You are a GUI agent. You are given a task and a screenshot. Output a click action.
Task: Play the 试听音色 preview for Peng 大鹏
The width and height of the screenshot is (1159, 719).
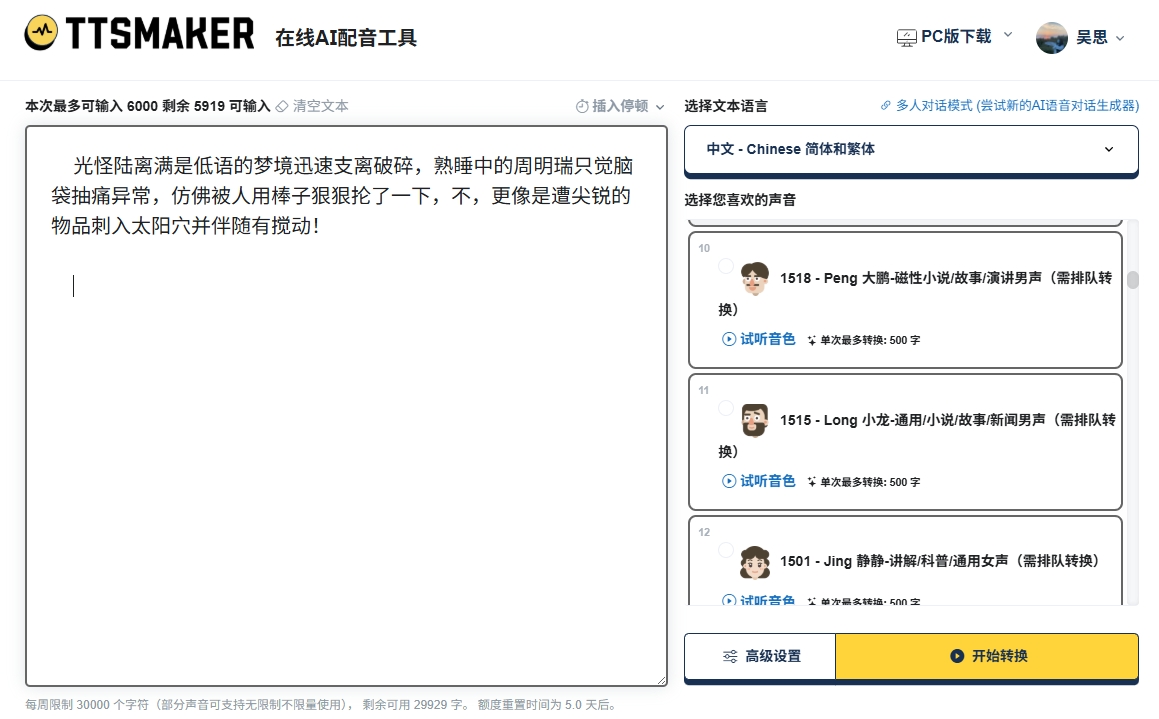[758, 339]
